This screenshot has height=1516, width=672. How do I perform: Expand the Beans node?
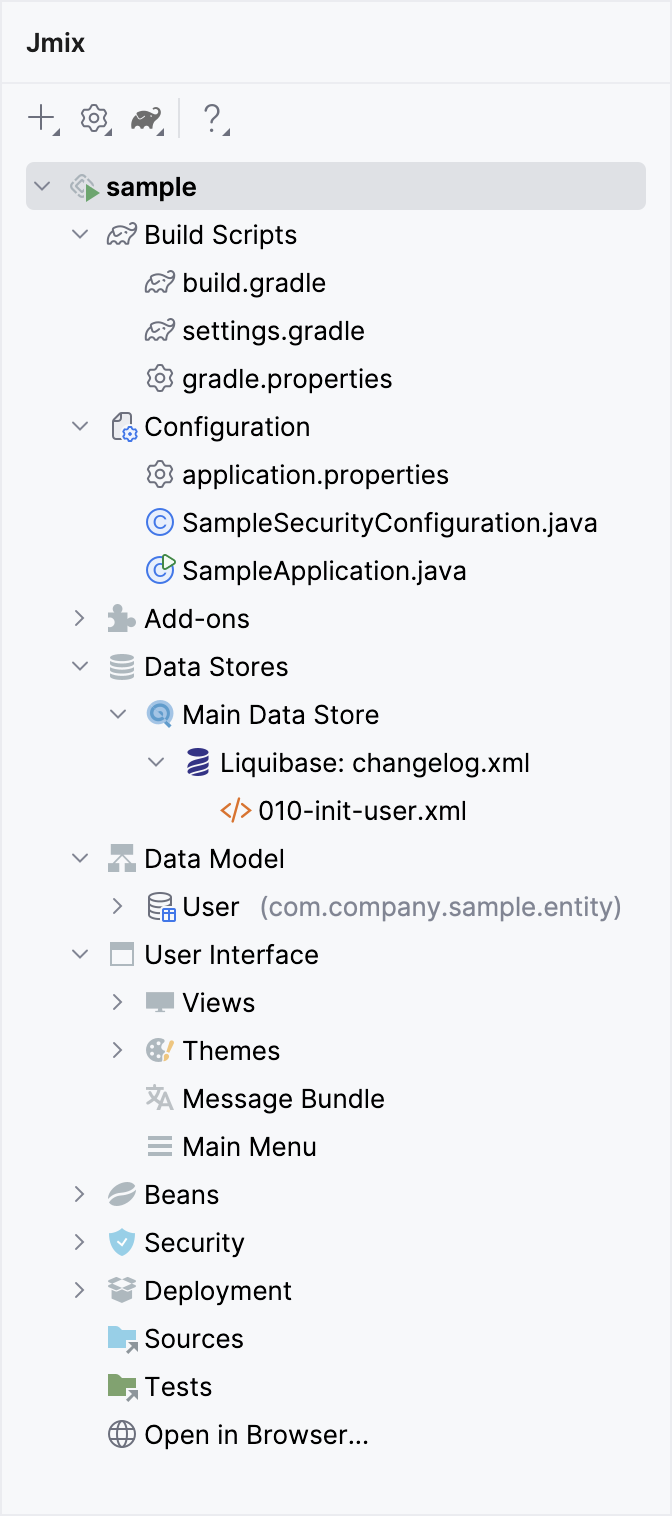click(x=80, y=1195)
